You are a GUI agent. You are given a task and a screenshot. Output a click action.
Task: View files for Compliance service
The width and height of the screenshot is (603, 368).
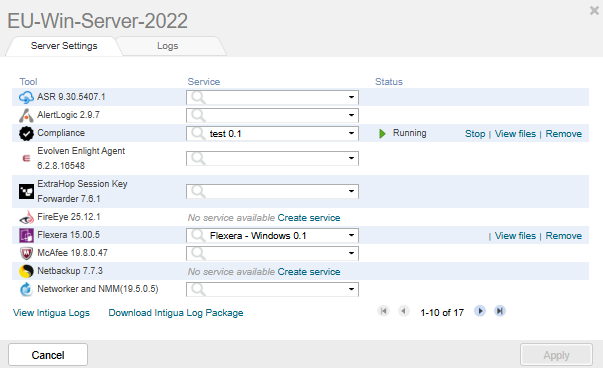515,134
